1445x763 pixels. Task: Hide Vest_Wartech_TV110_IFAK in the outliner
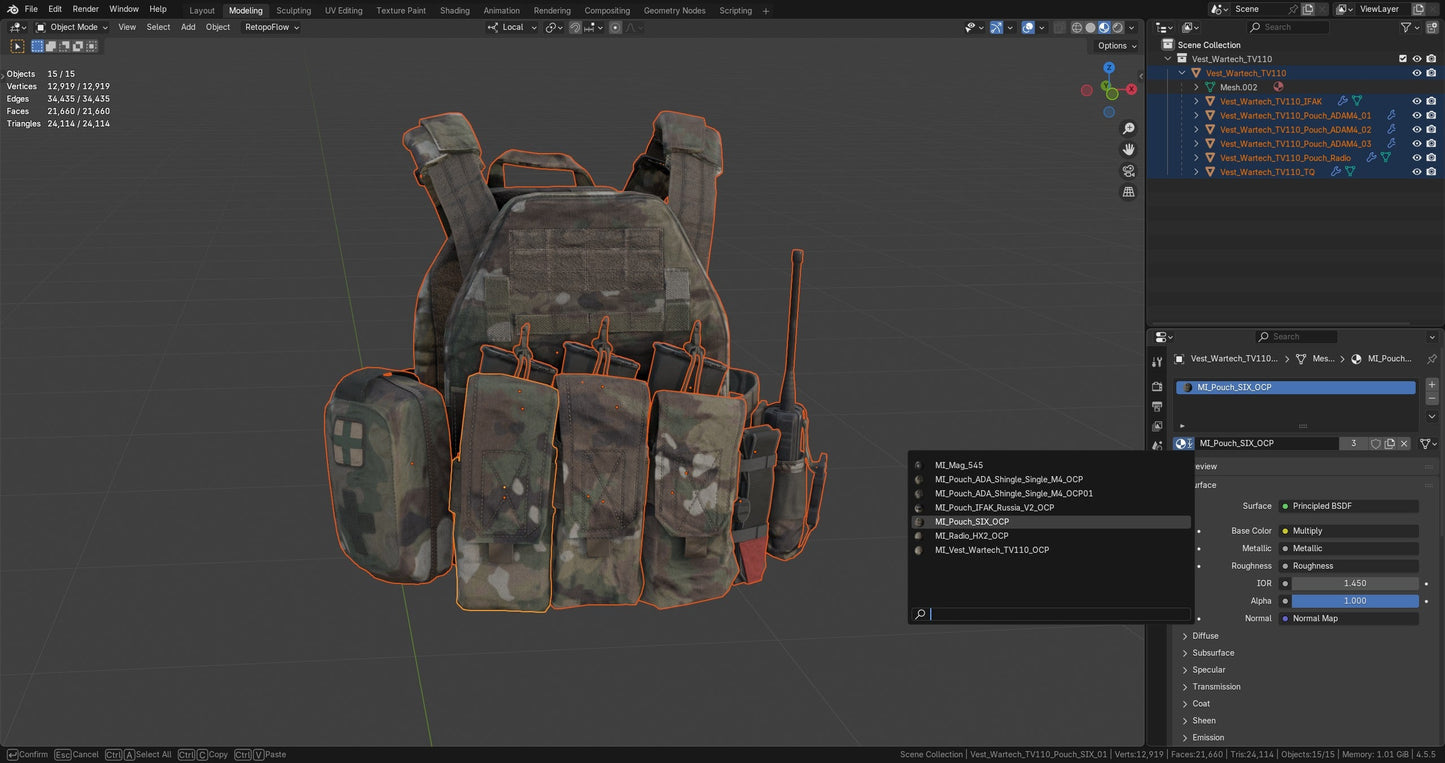1416,101
